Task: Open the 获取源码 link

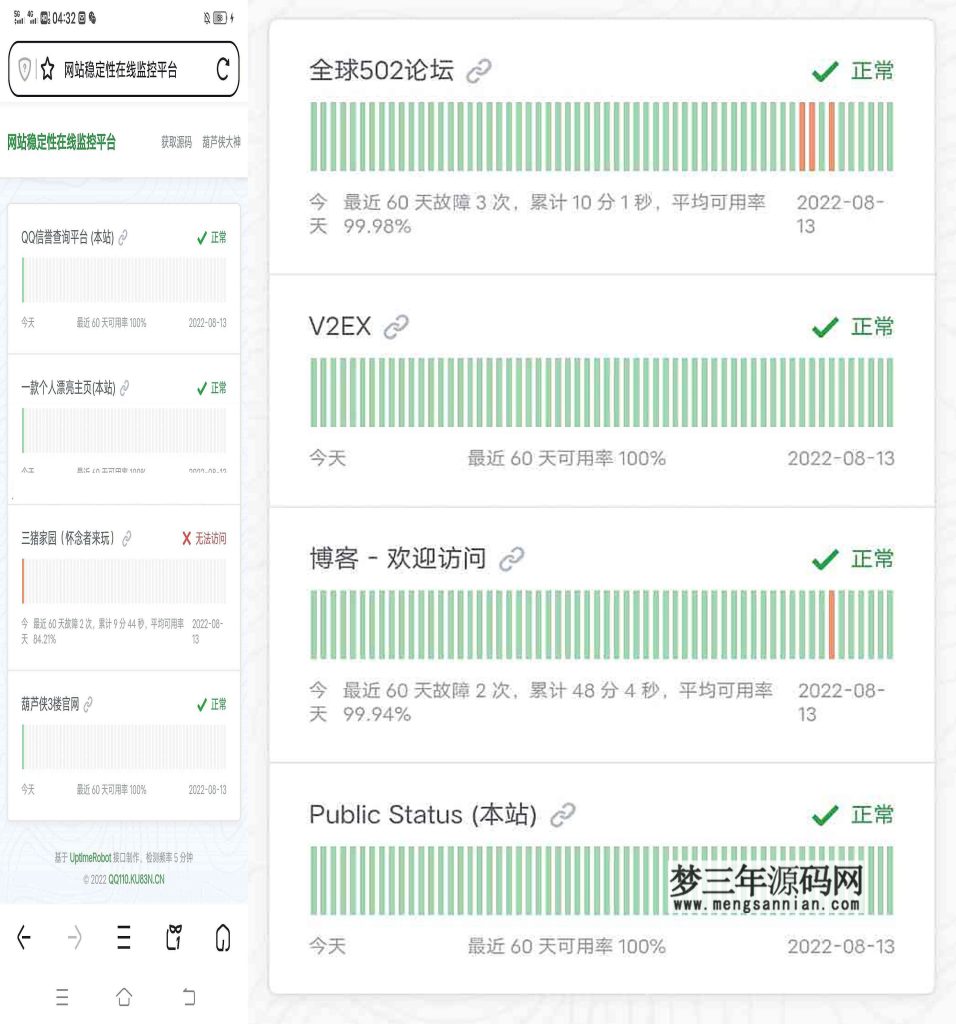Action: click(x=175, y=143)
